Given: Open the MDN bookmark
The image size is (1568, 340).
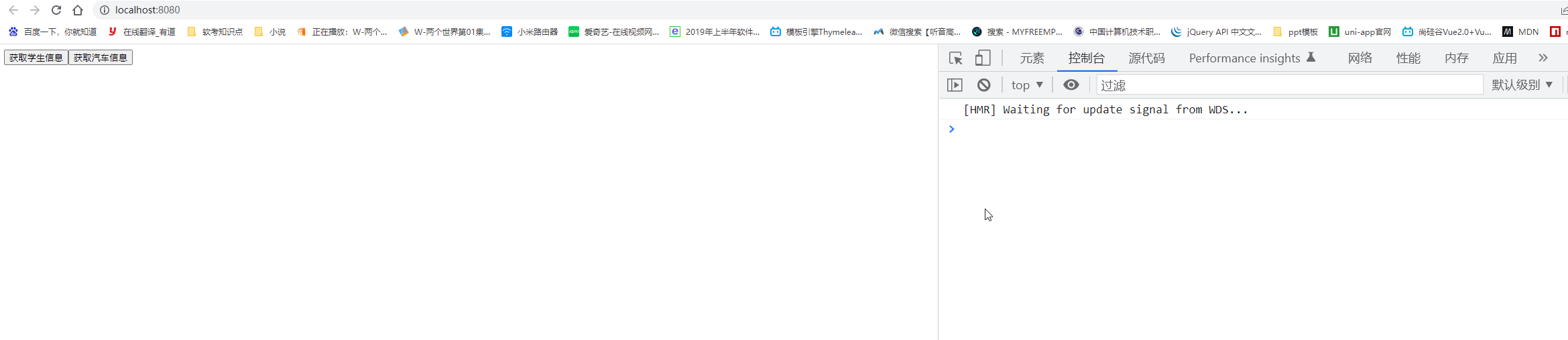Looking at the screenshot, I should click(1520, 32).
